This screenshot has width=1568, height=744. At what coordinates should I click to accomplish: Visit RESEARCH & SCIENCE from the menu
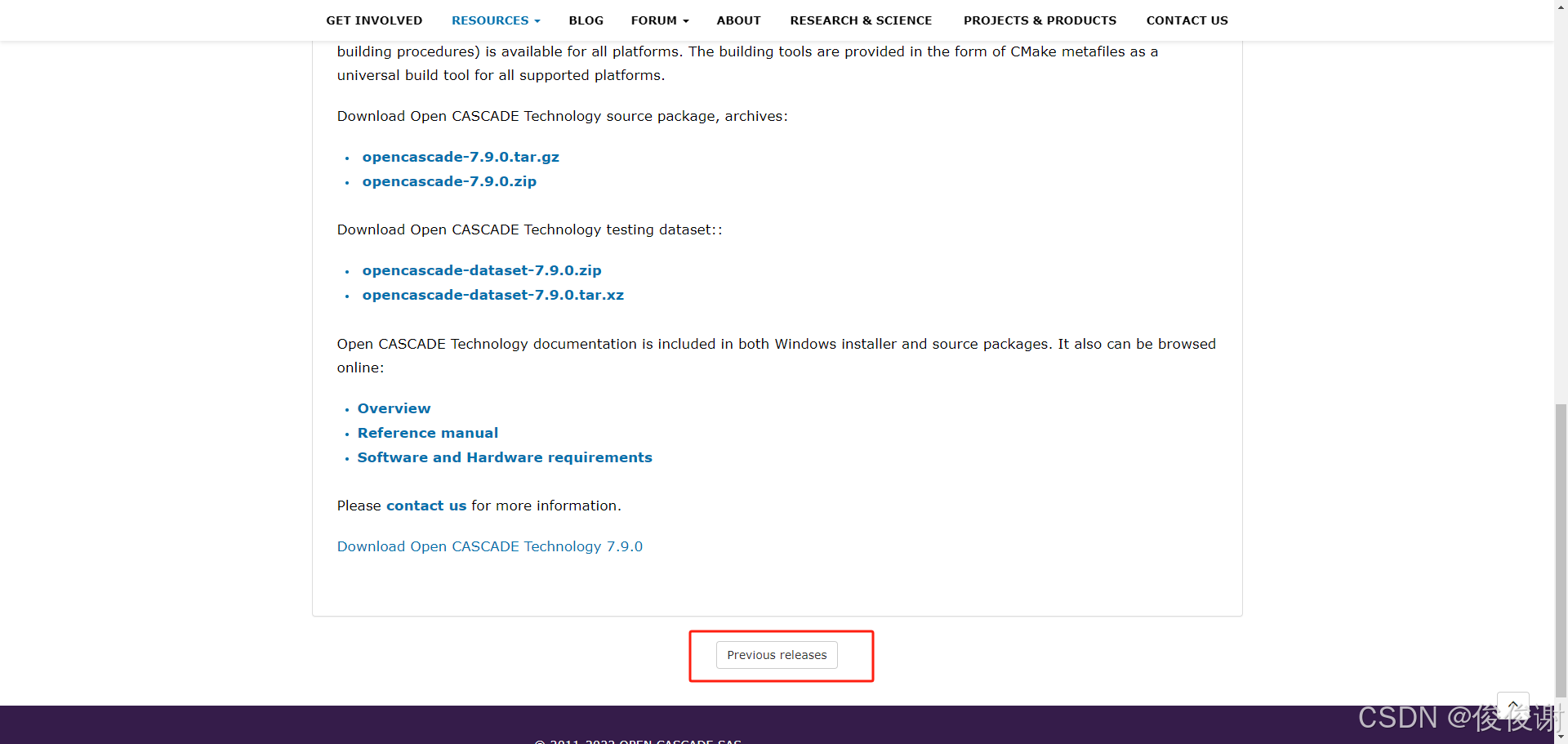[x=861, y=20]
